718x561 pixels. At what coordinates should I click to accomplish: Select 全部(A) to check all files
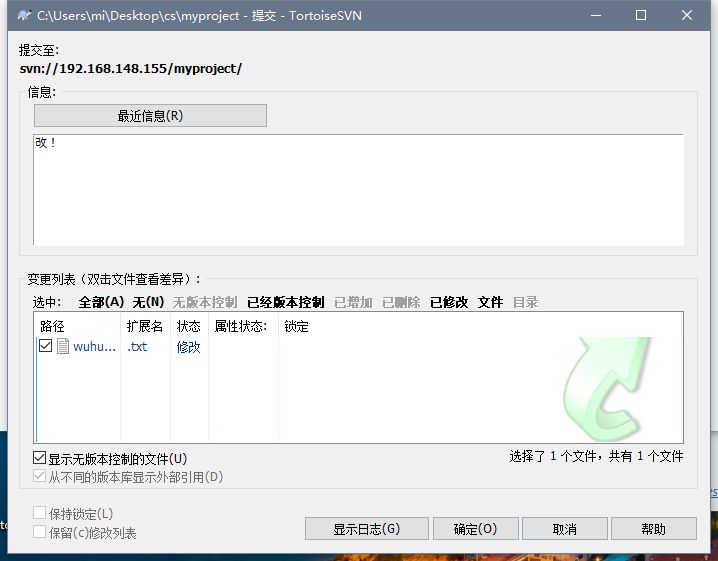point(101,302)
